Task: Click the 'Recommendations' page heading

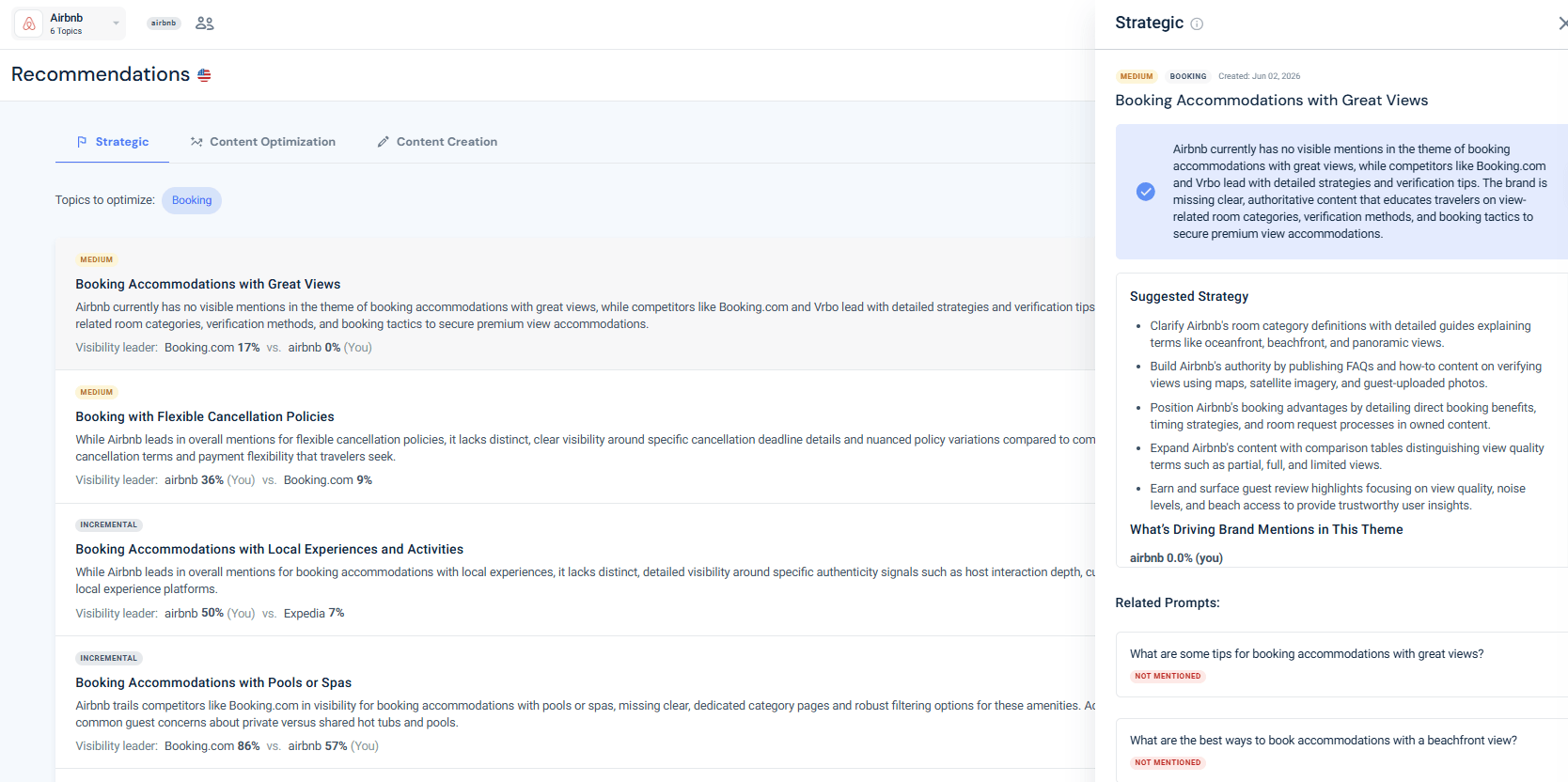Action: coord(101,74)
